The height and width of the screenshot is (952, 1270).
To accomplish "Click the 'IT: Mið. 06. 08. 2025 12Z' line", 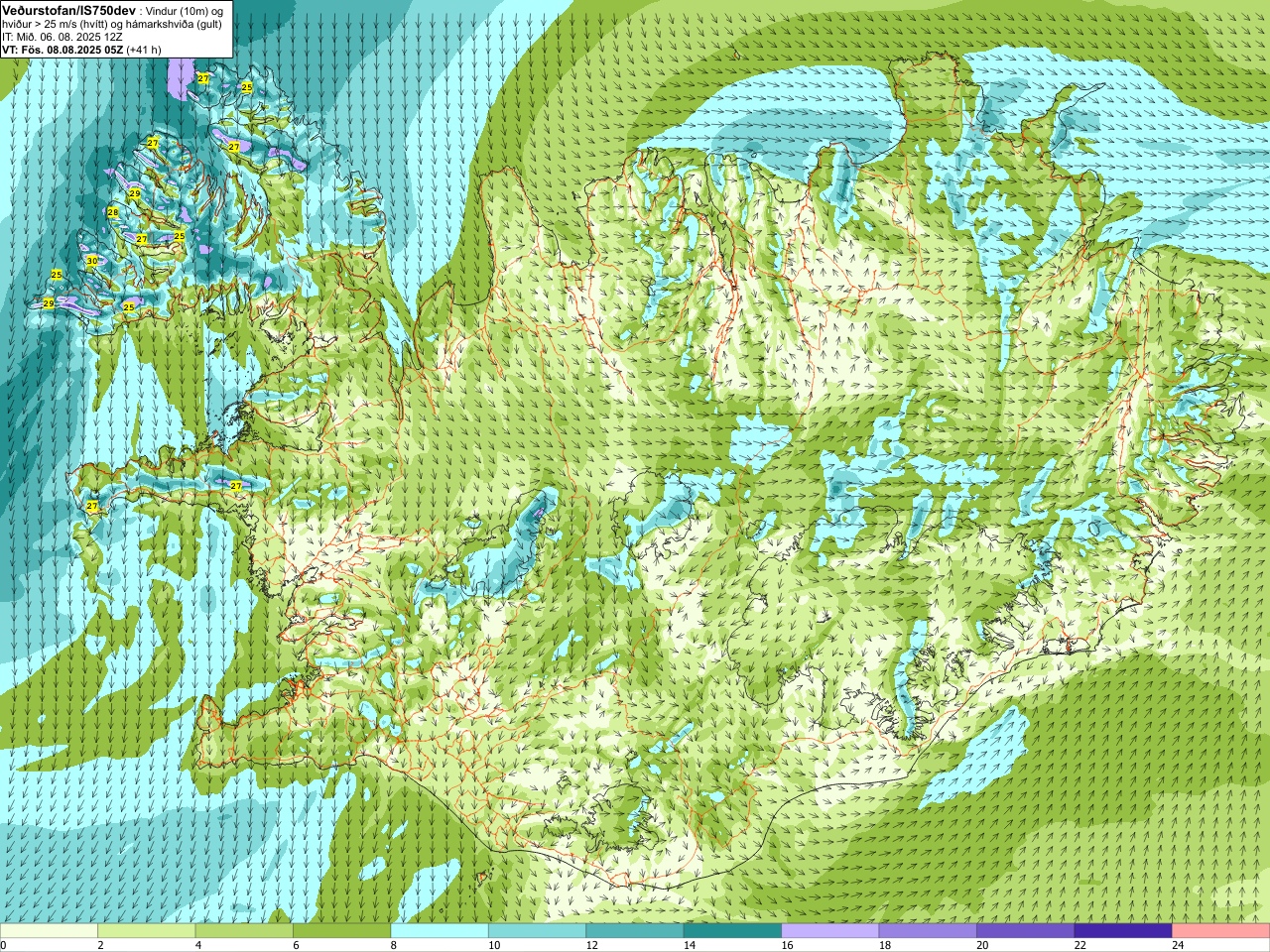I will pos(63,37).
